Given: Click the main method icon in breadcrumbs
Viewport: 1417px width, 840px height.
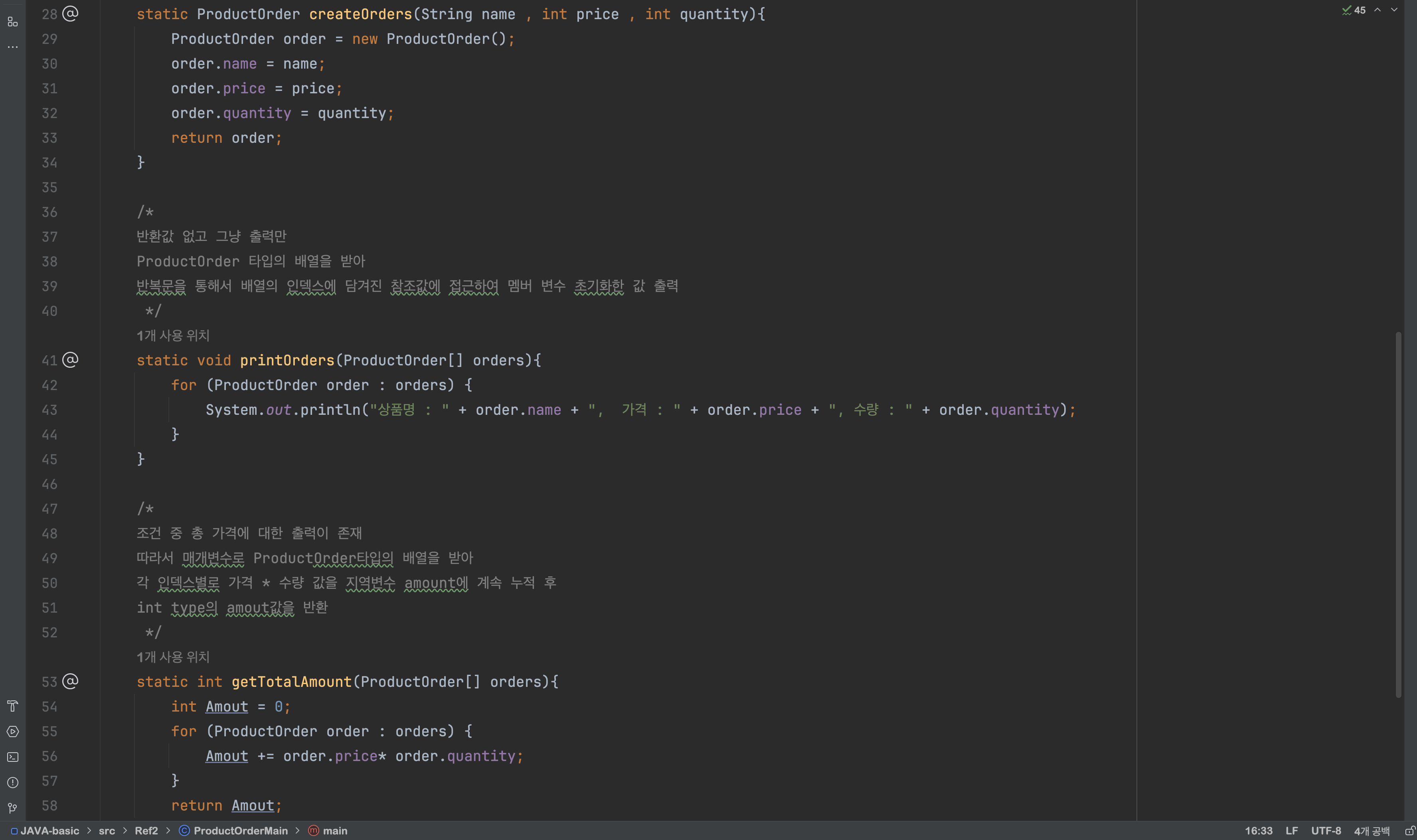Looking at the screenshot, I should coord(314,831).
